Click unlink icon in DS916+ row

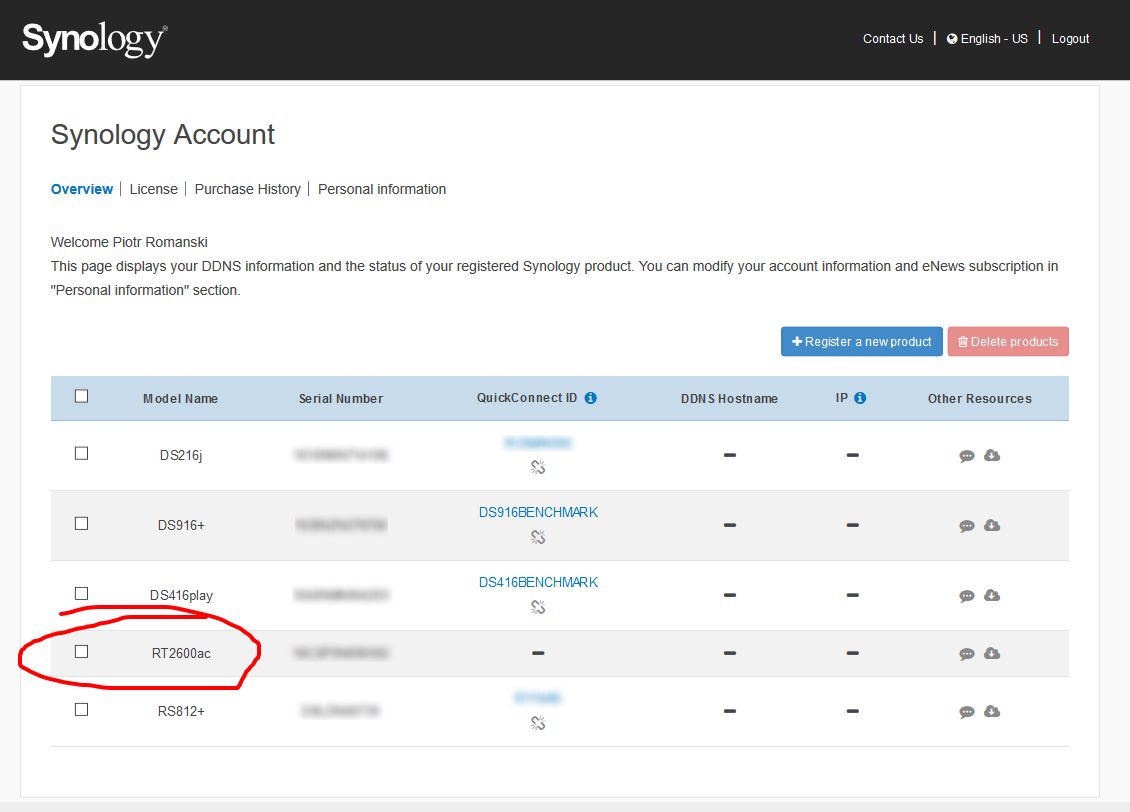pyautogui.click(x=538, y=537)
